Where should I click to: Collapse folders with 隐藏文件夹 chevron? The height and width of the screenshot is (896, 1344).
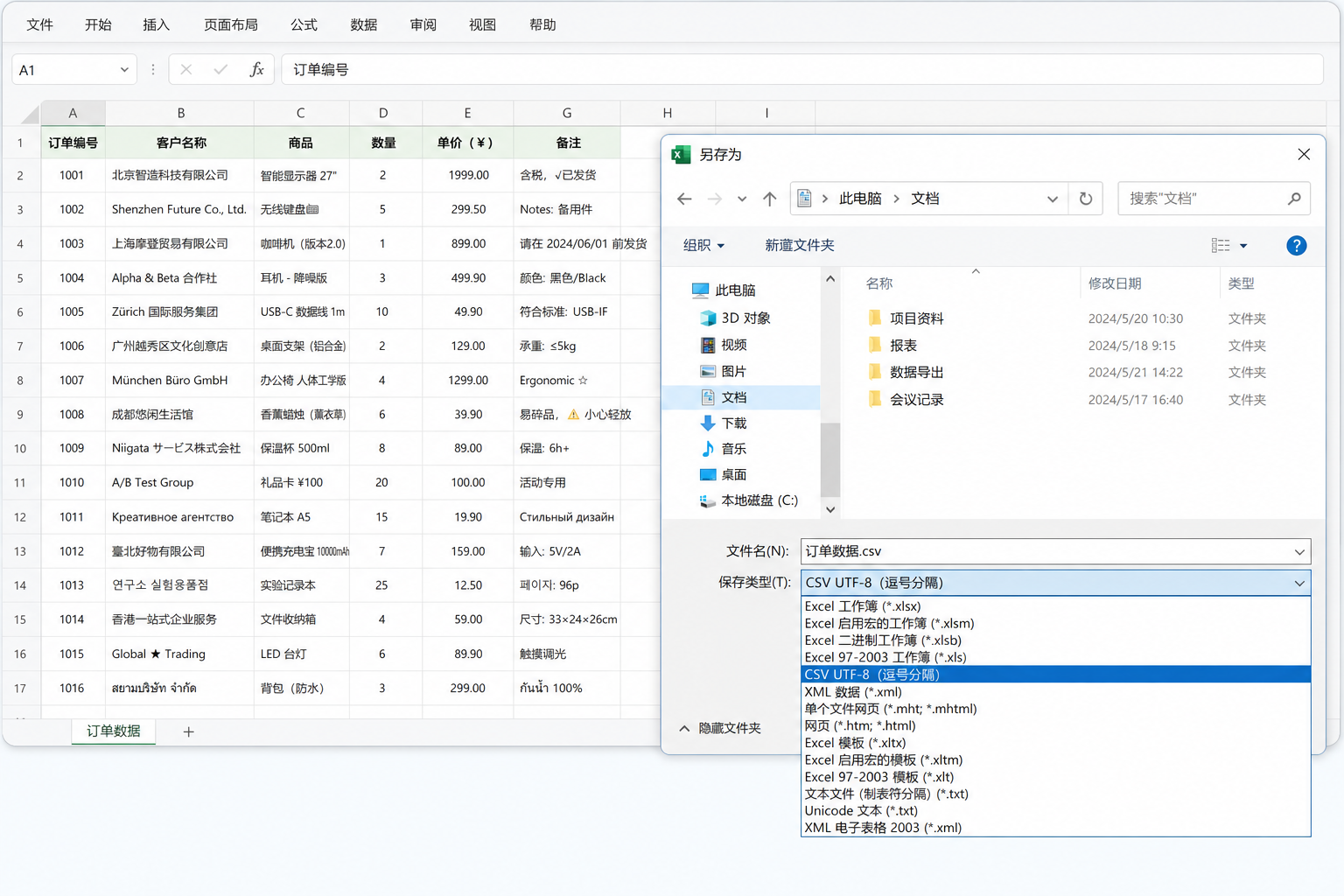[684, 728]
